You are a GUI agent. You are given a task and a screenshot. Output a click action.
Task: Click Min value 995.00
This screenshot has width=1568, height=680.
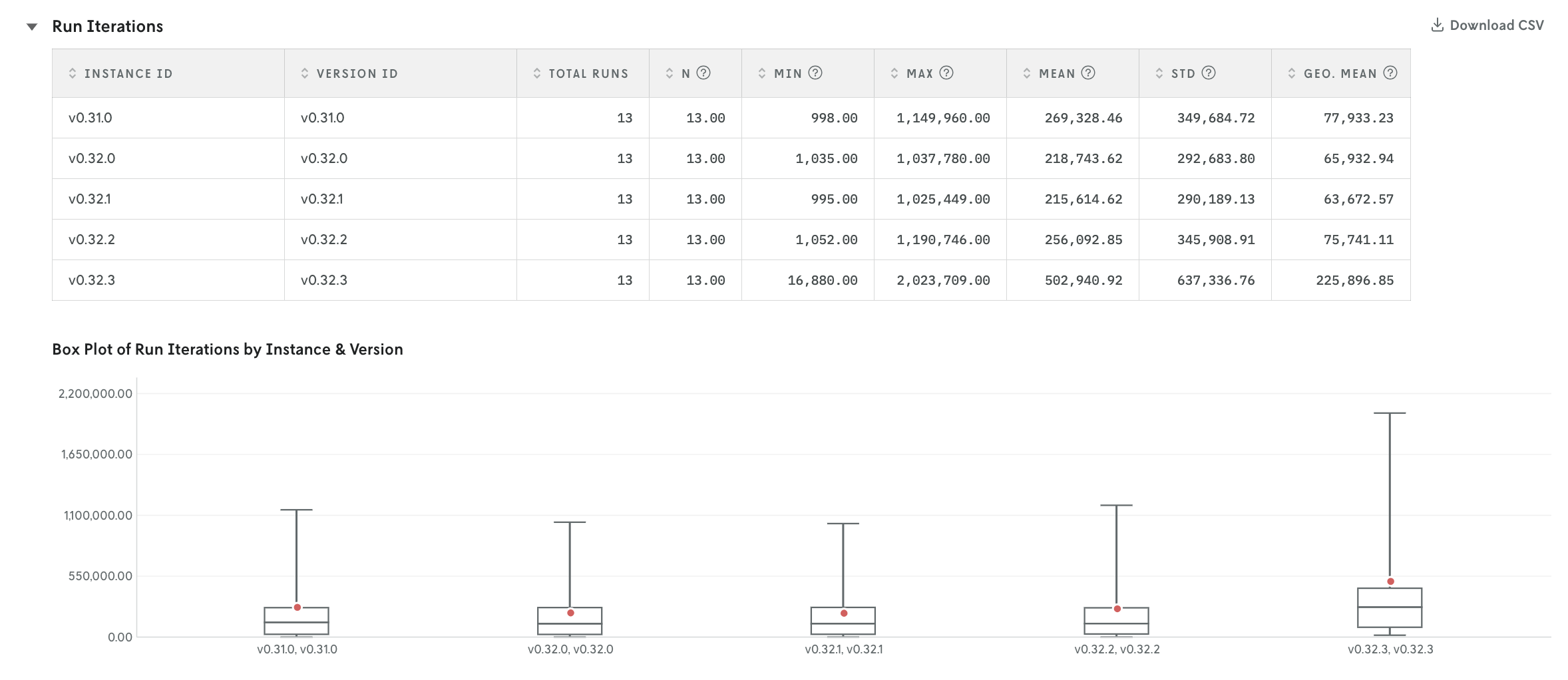point(834,199)
